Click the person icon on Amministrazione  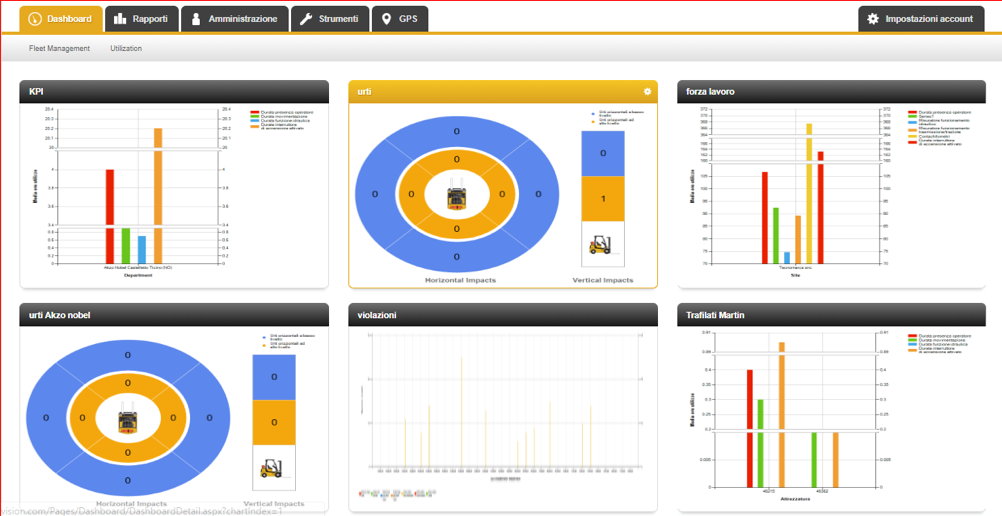point(196,19)
